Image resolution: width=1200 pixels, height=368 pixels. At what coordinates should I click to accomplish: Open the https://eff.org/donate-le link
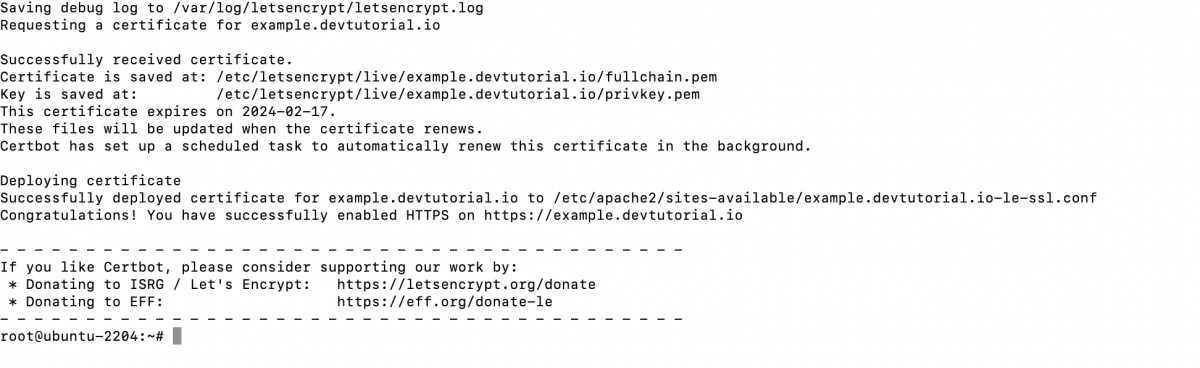445,301
